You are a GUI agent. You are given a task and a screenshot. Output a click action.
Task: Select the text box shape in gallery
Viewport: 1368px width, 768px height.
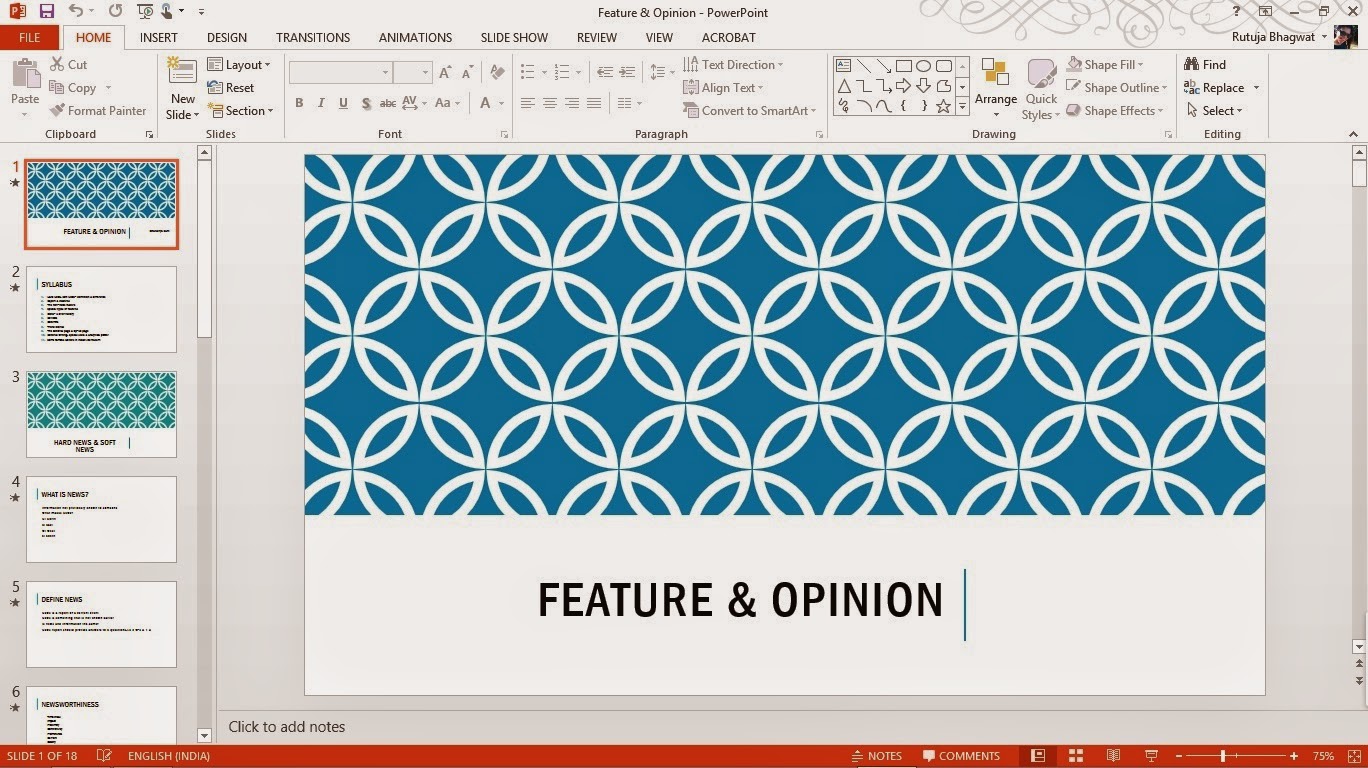coord(843,66)
